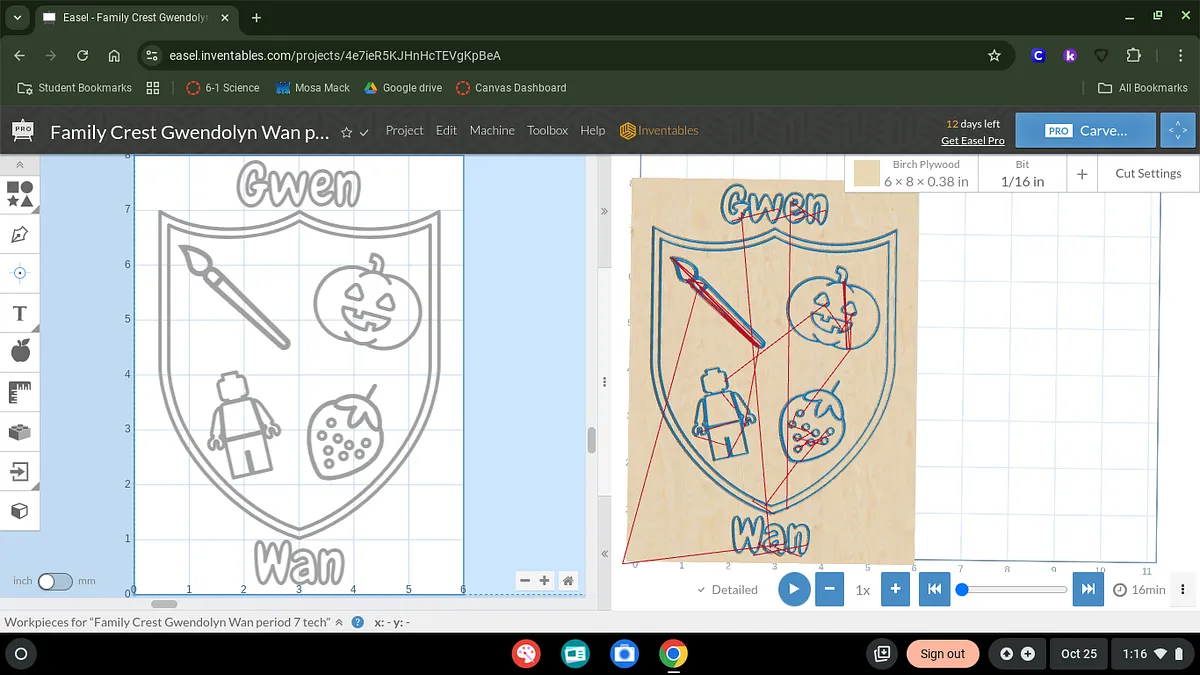Image resolution: width=1200 pixels, height=675 pixels.
Task: Click the Import file icon
Action: pyautogui.click(x=19, y=471)
